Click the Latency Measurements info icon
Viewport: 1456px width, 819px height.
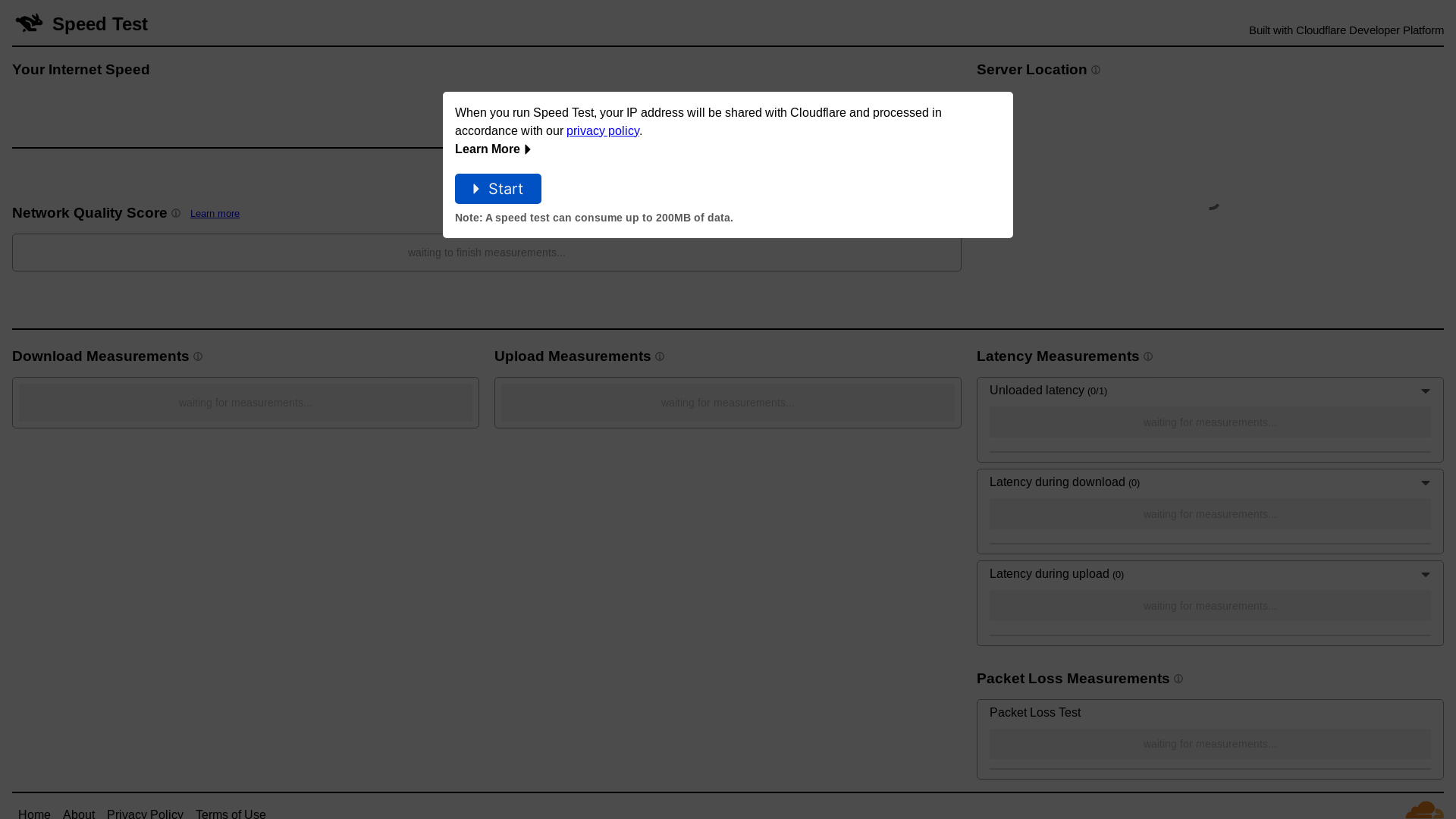(x=1148, y=356)
